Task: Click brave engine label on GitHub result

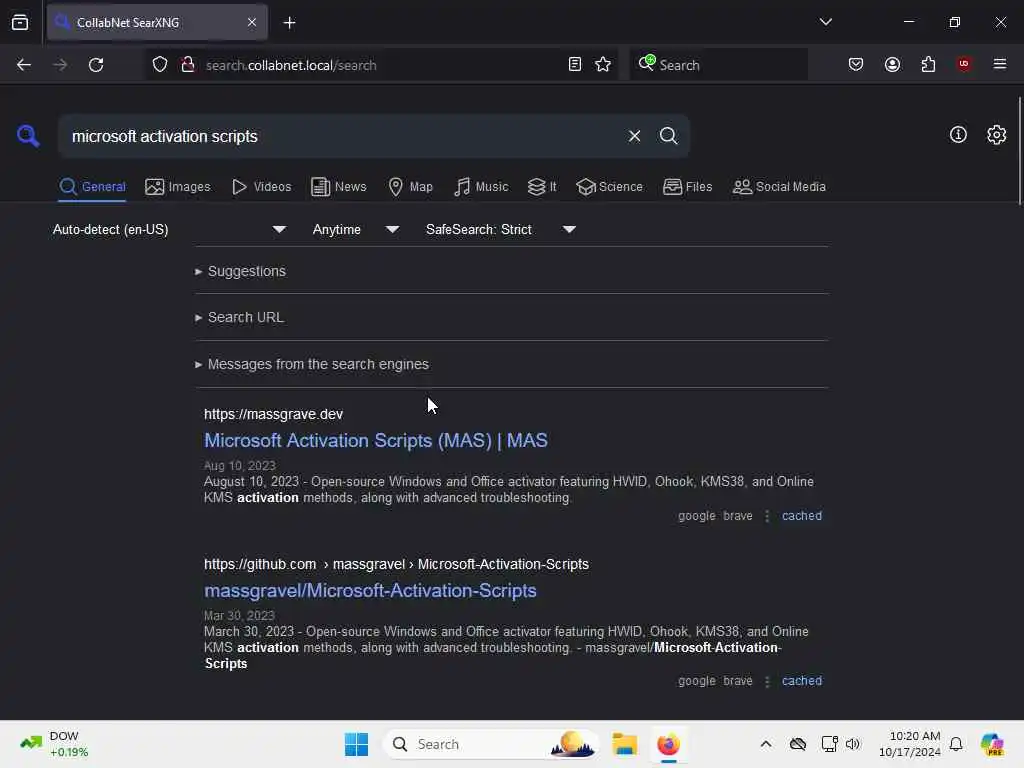Action: click(738, 680)
